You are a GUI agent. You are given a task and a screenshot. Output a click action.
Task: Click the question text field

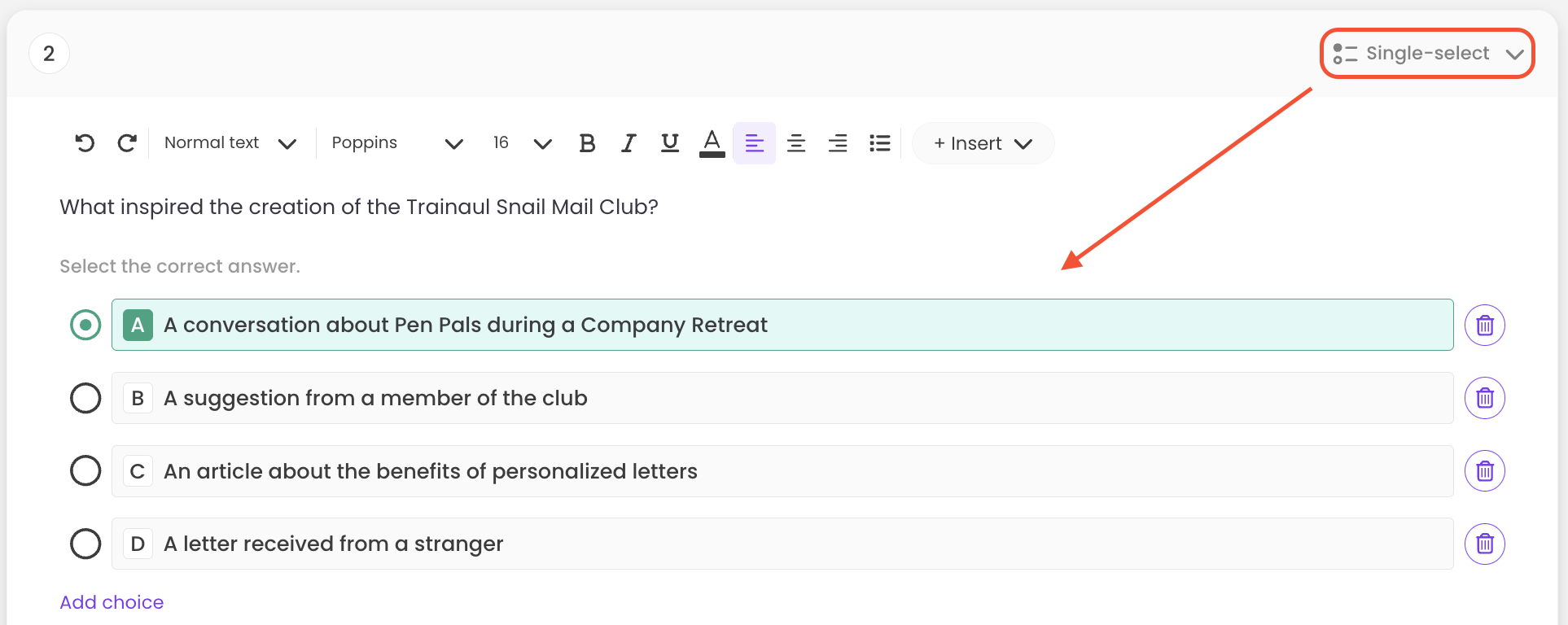[x=359, y=207]
